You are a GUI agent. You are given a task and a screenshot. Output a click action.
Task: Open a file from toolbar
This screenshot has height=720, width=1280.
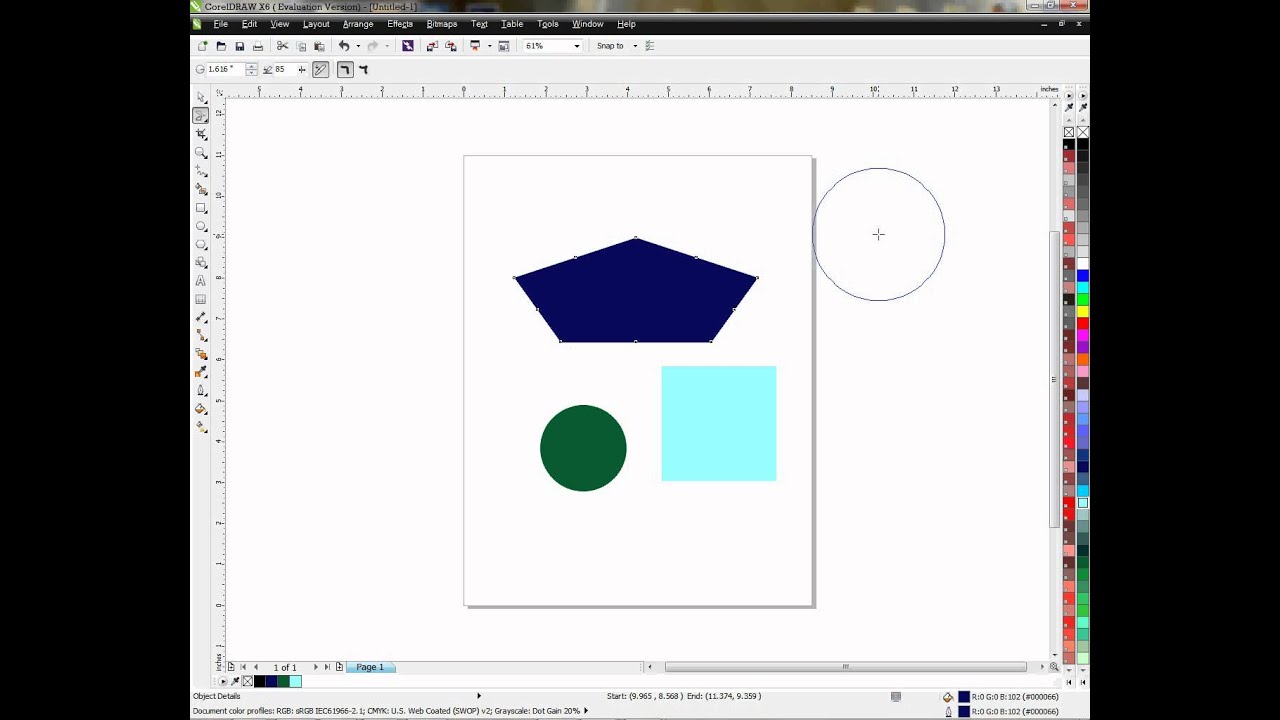click(221, 46)
